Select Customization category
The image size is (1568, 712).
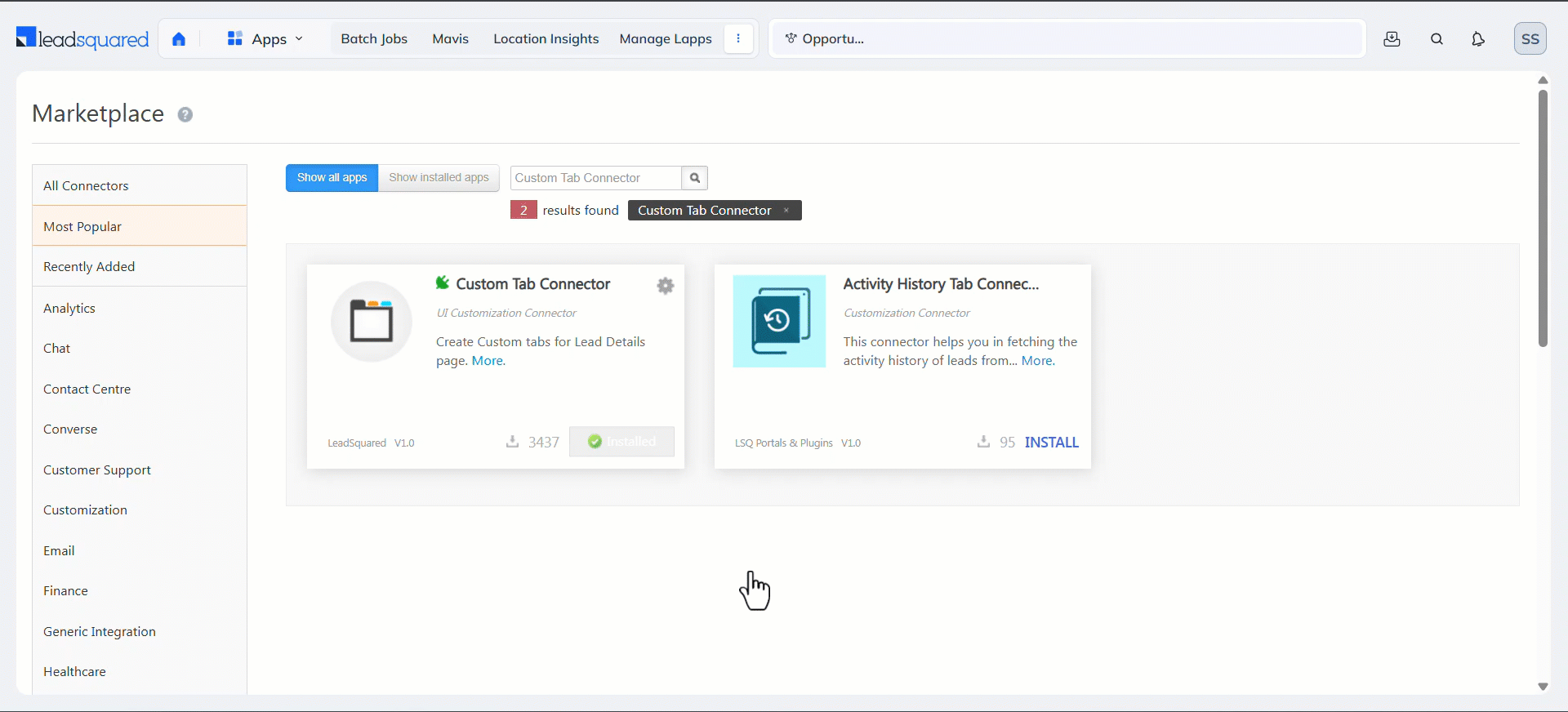coord(140,510)
